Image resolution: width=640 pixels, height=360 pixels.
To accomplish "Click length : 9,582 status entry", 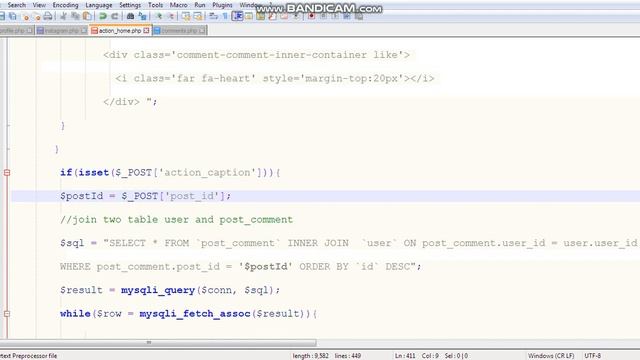I will pyautogui.click(x=310, y=356).
